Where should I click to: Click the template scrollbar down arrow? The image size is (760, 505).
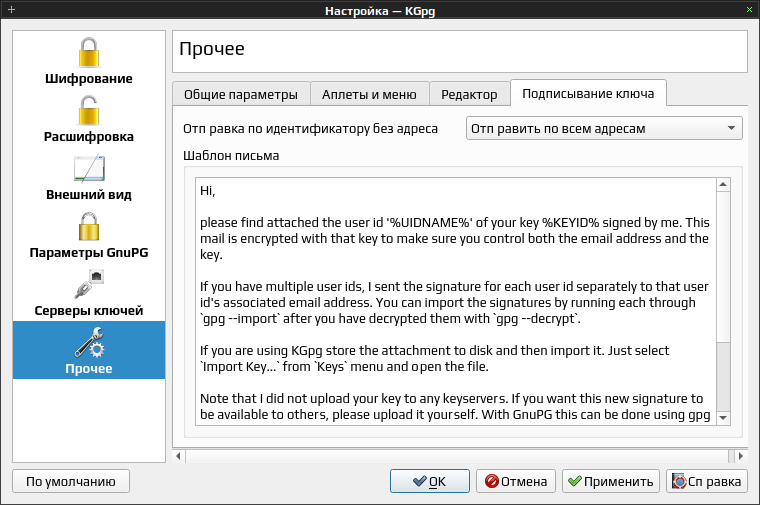pos(723,418)
